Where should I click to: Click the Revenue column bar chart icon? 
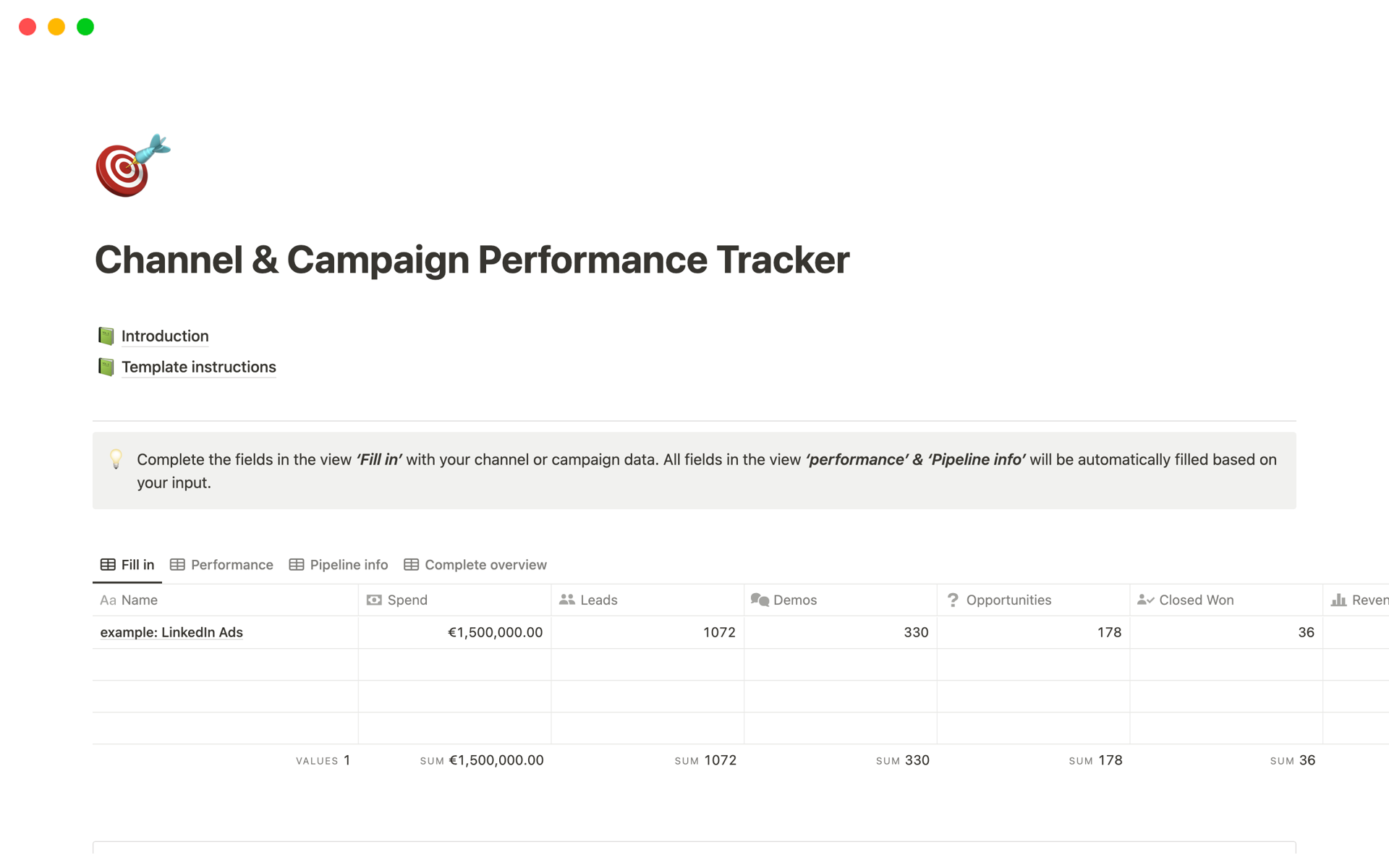click(1338, 600)
